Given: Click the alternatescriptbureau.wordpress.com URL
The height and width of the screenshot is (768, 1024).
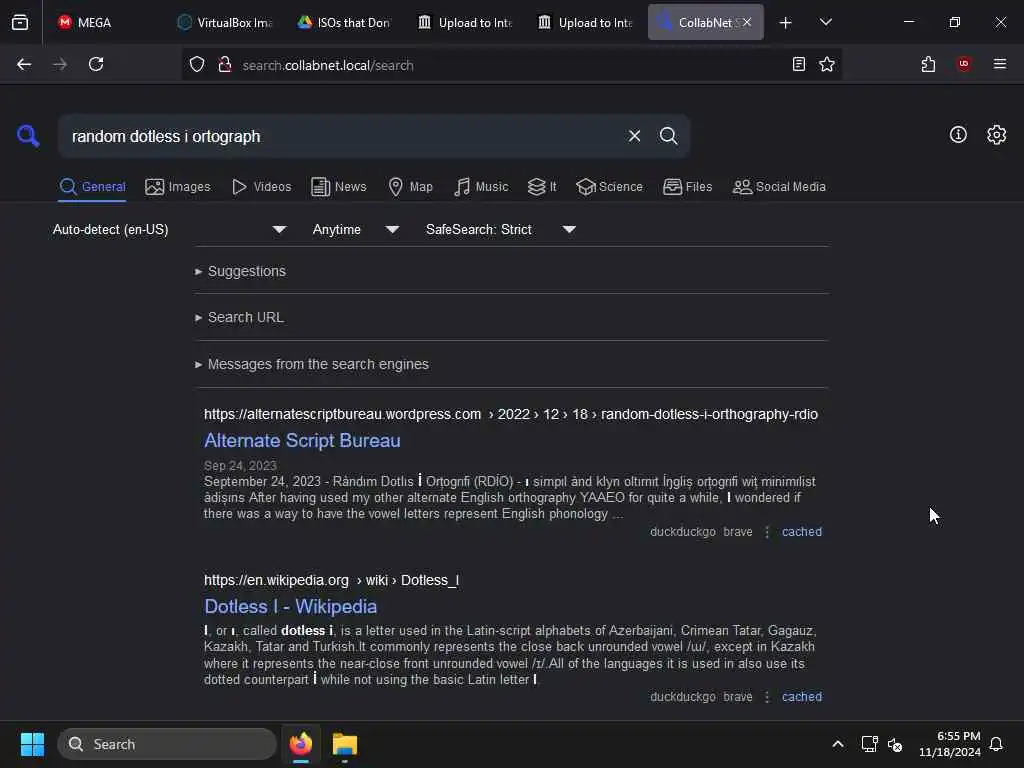Looking at the screenshot, I should (x=511, y=414).
